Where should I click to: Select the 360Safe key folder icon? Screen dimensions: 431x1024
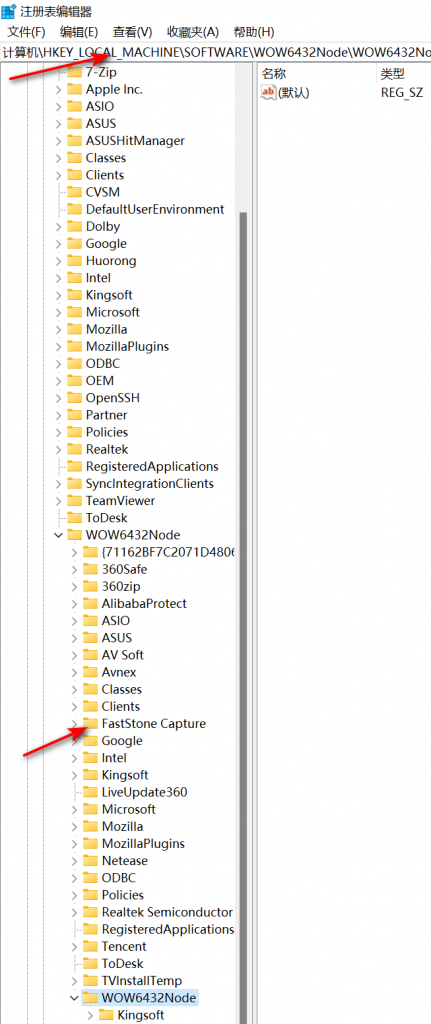[x=90, y=569]
